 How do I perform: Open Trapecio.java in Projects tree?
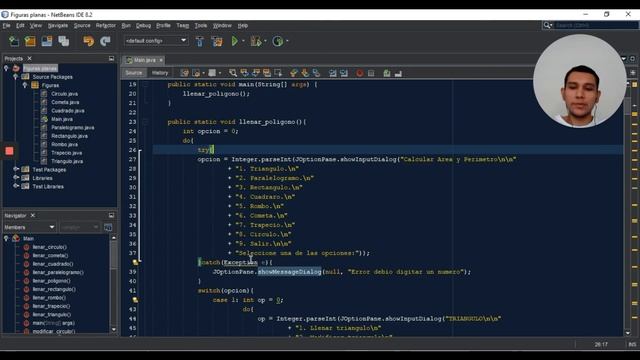click(67, 153)
